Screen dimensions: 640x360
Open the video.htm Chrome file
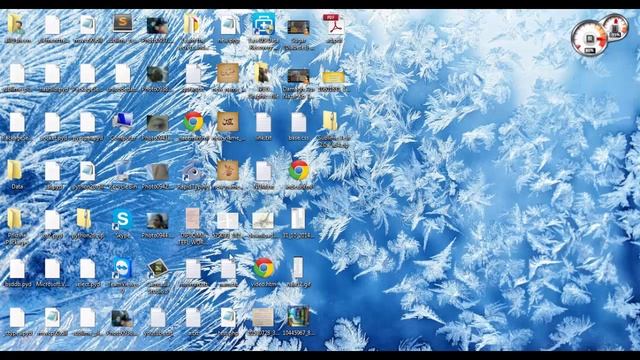point(263,268)
